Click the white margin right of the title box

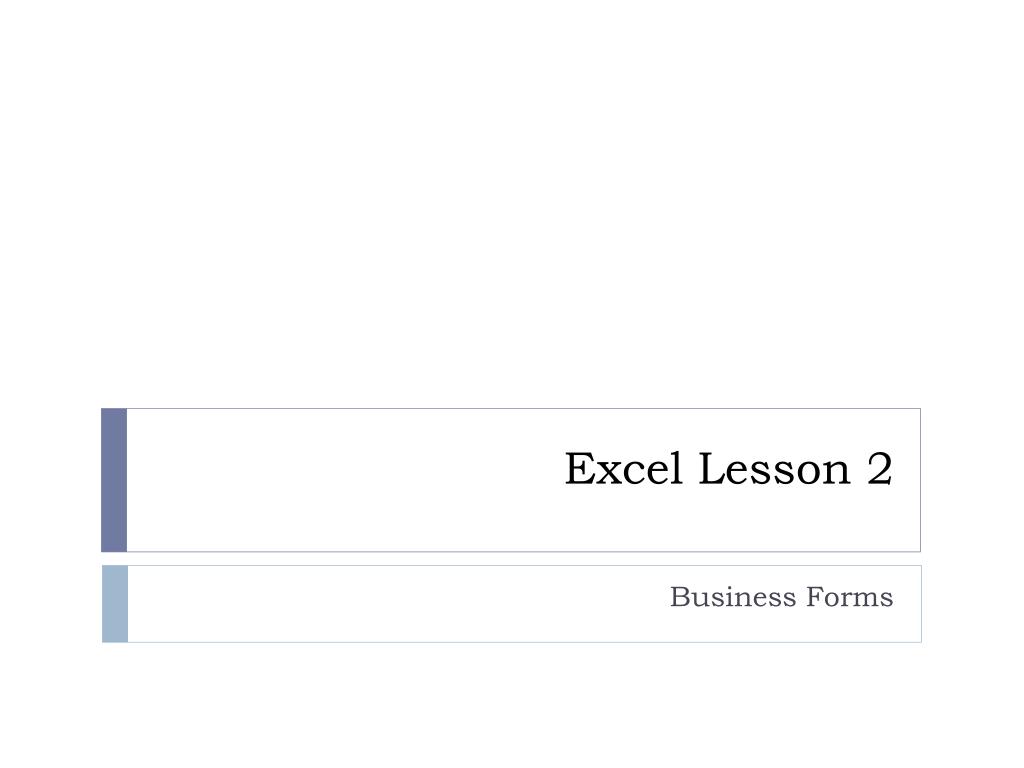[973, 480]
